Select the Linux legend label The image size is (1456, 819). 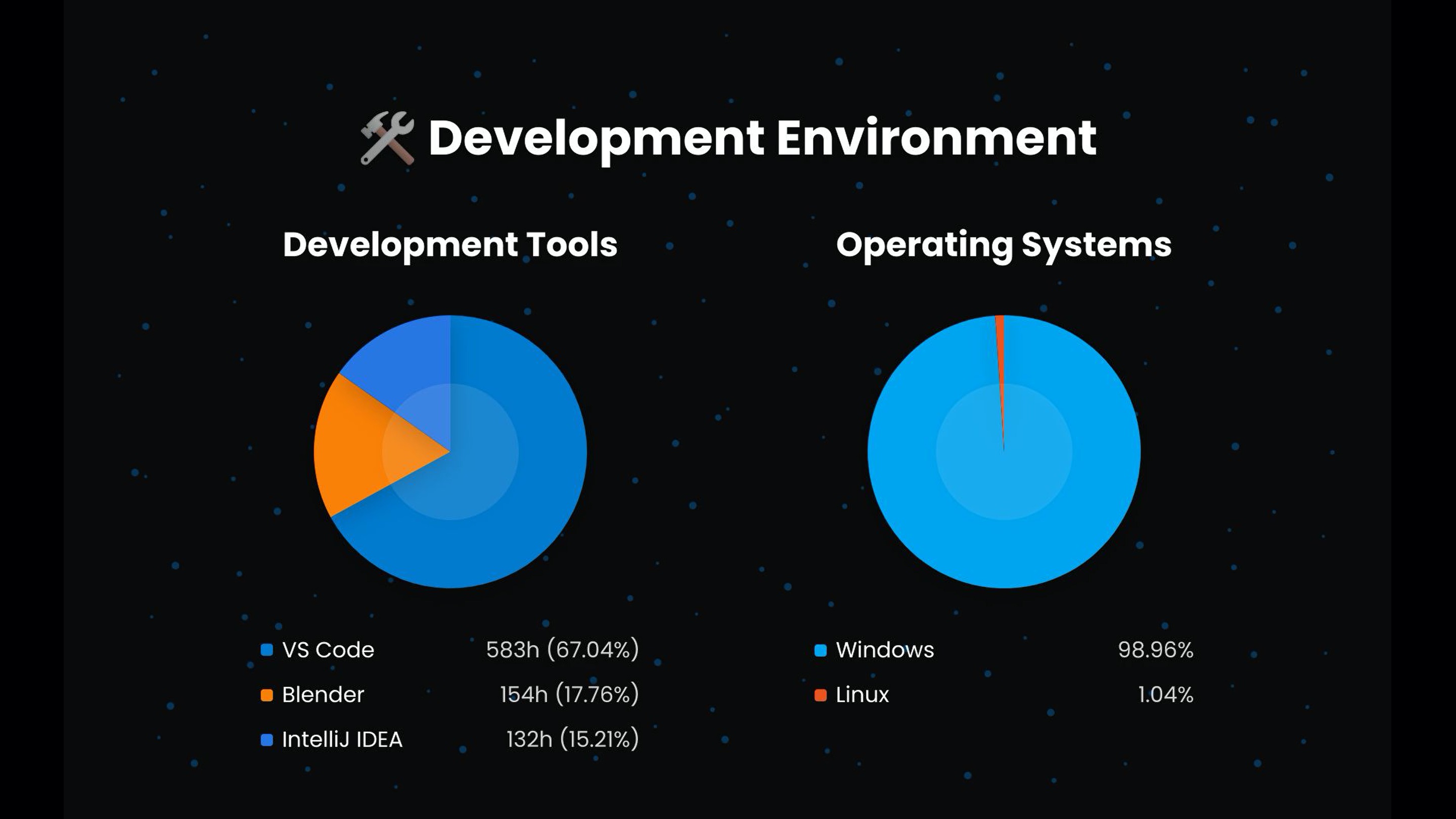[862, 695]
